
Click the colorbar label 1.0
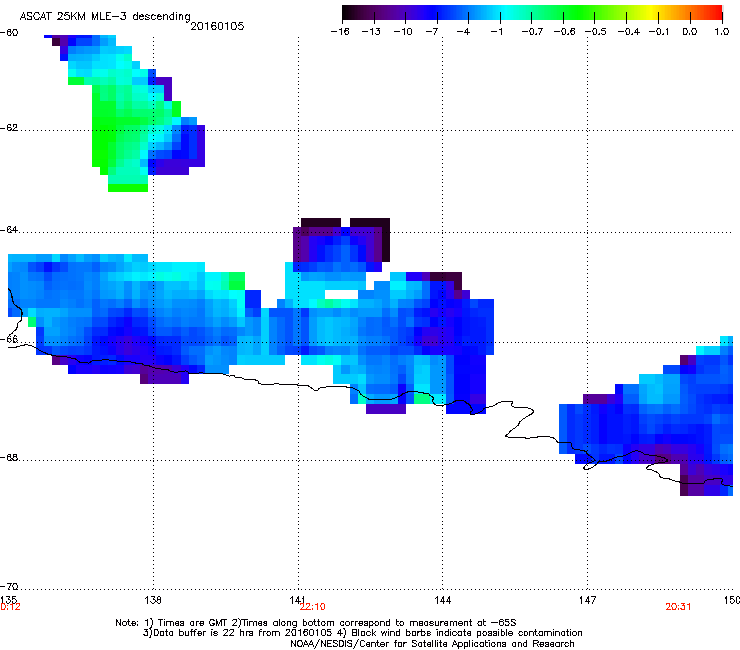(x=722, y=32)
